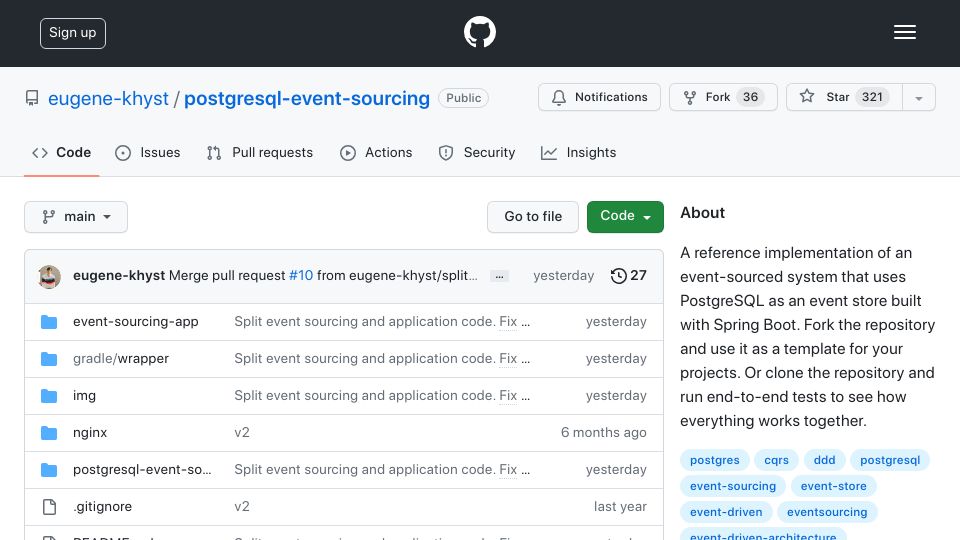Switch to the Insights tab

click(579, 152)
